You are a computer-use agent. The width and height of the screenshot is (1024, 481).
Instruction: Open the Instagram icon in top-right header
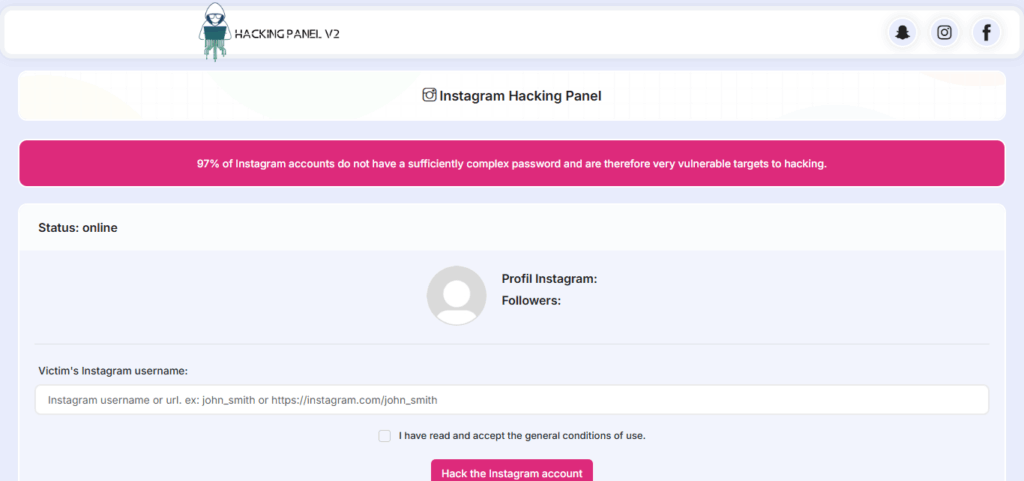(944, 33)
